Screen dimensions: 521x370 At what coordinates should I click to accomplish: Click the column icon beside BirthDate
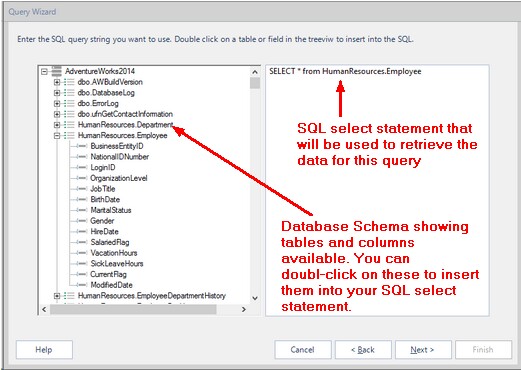tap(82, 199)
